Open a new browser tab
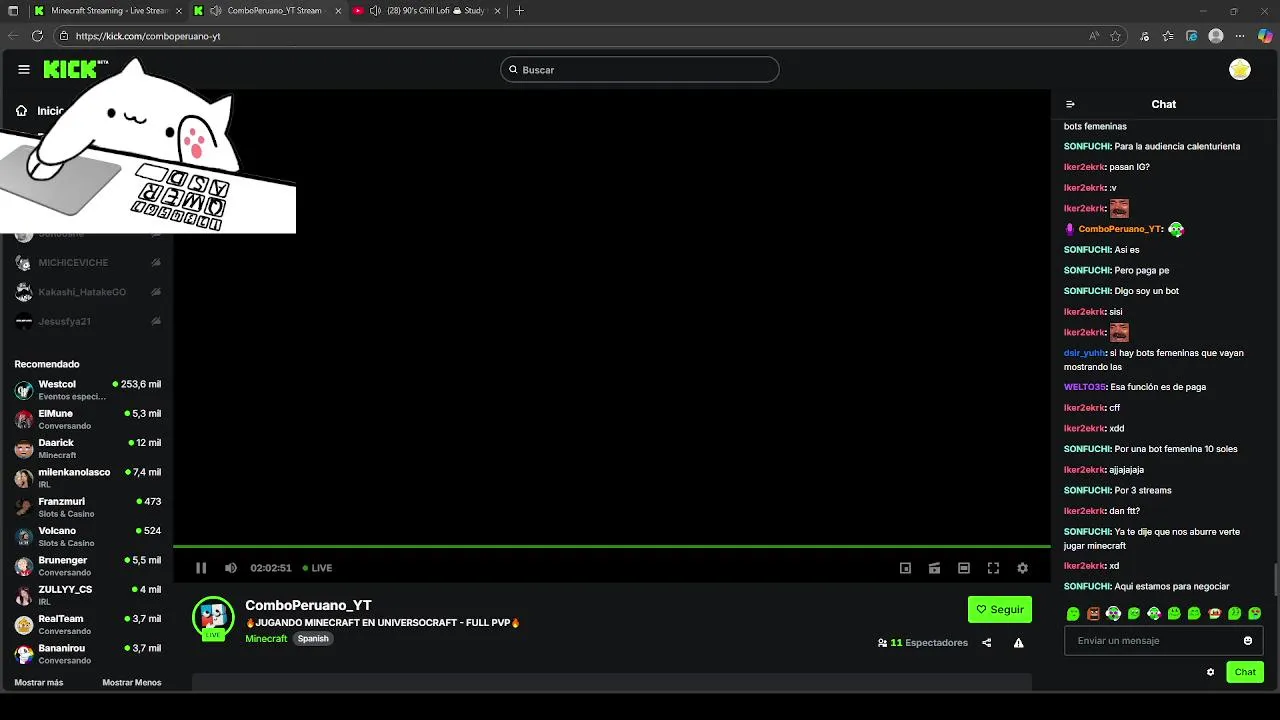The width and height of the screenshot is (1280, 720). 519,11
